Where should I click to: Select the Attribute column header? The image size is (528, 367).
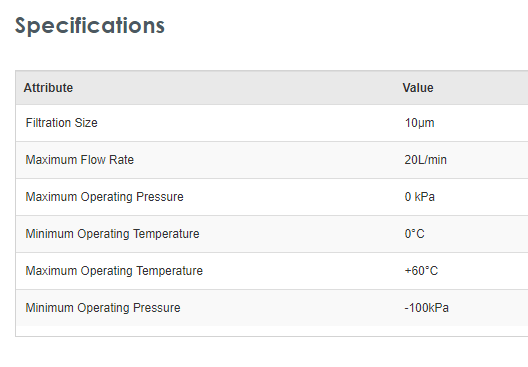pos(48,88)
